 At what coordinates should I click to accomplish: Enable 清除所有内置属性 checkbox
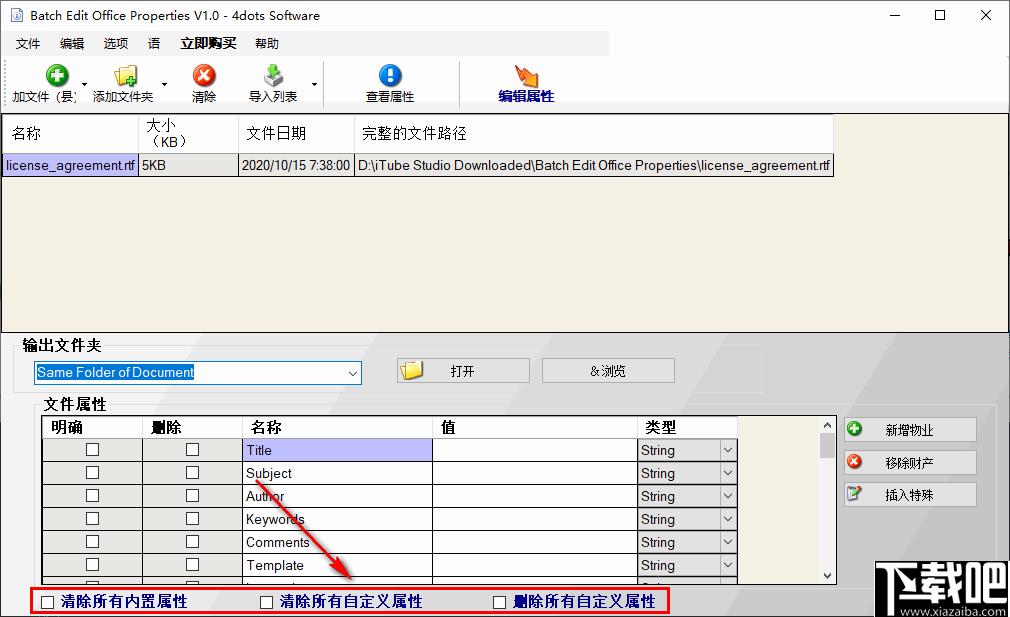click(48, 602)
